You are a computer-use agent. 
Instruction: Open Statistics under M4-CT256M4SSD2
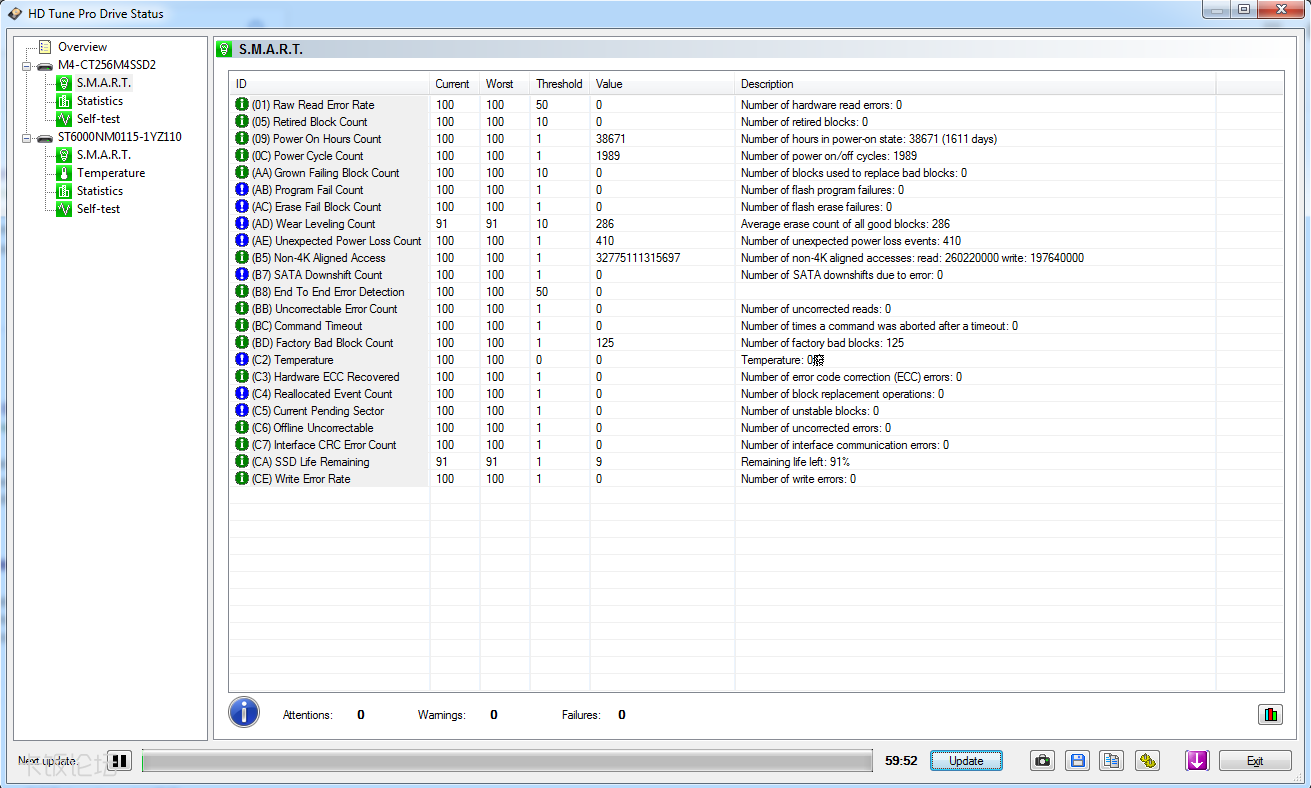(x=100, y=101)
